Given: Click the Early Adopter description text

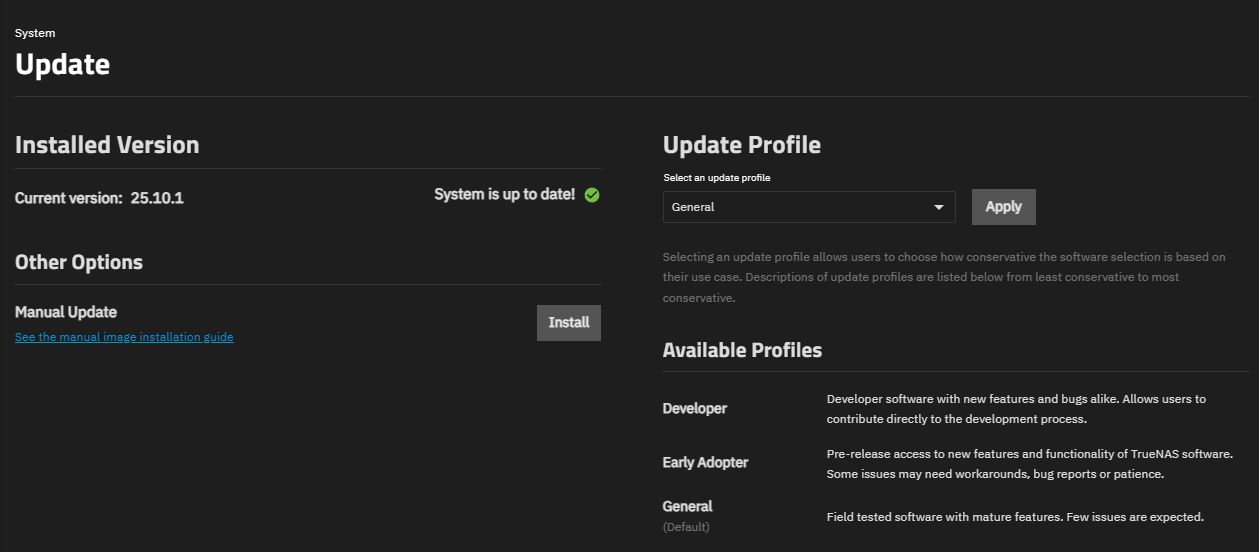Looking at the screenshot, I should [x=1030, y=464].
